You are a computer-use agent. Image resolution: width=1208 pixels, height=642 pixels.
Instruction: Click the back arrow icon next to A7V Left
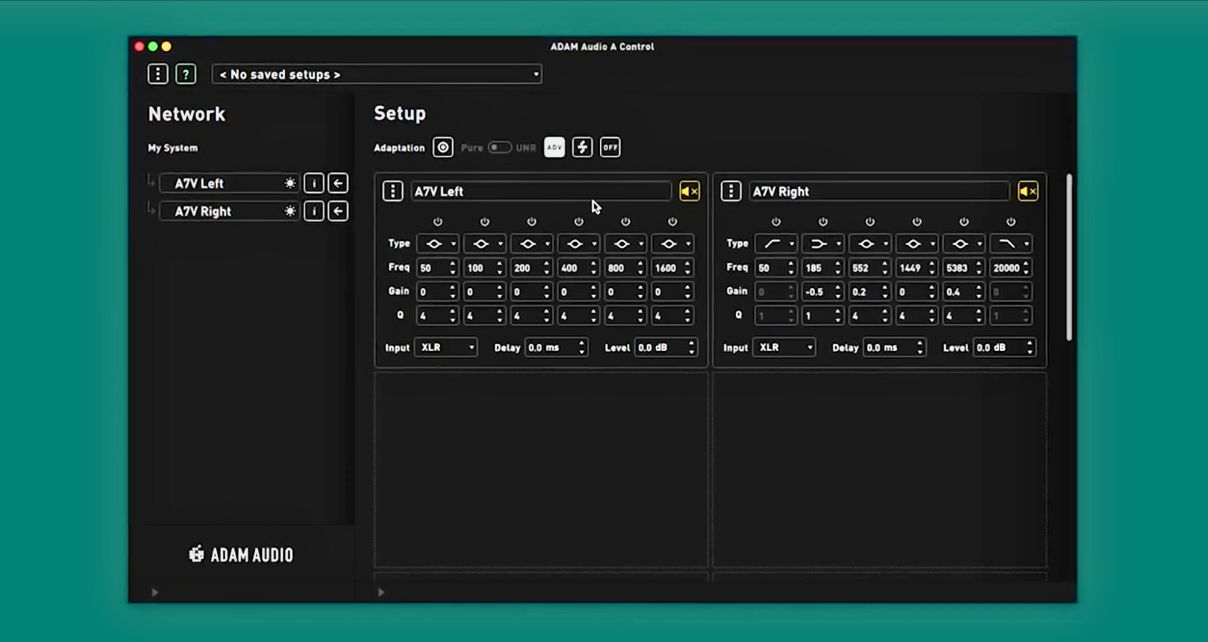click(338, 183)
